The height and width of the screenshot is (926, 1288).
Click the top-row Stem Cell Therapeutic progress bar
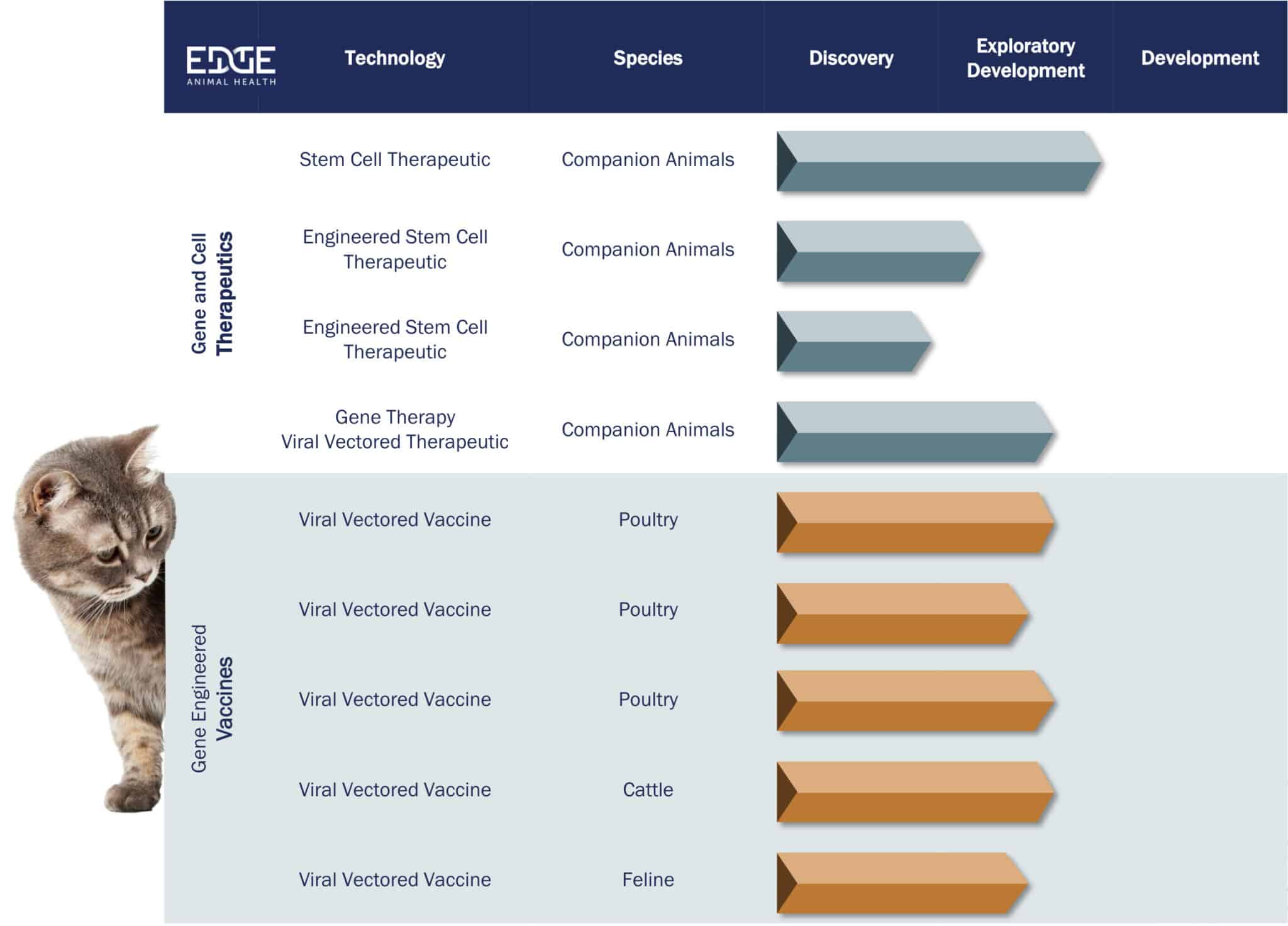938,161
